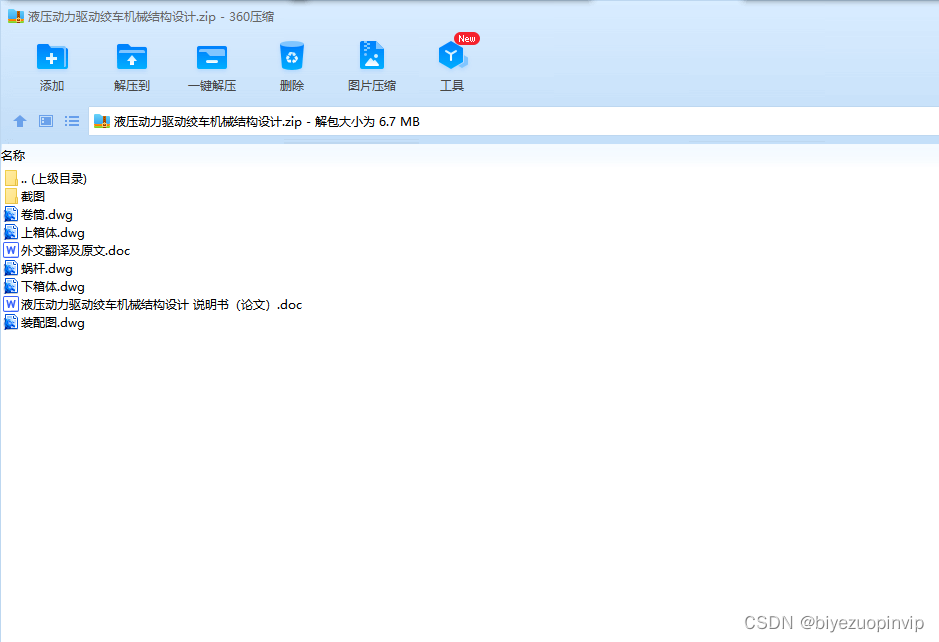Open the 图片压缩 image compression tool
Screen dimensions: 939x642
click(372, 56)
